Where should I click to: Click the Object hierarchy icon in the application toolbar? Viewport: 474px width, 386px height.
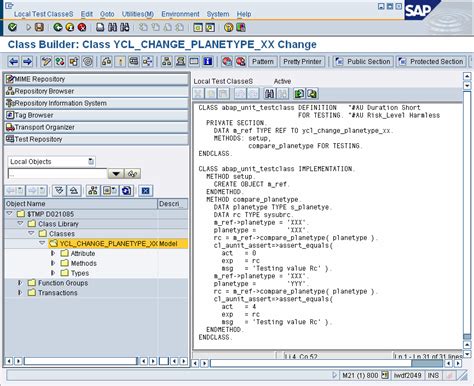coord(166,61)
